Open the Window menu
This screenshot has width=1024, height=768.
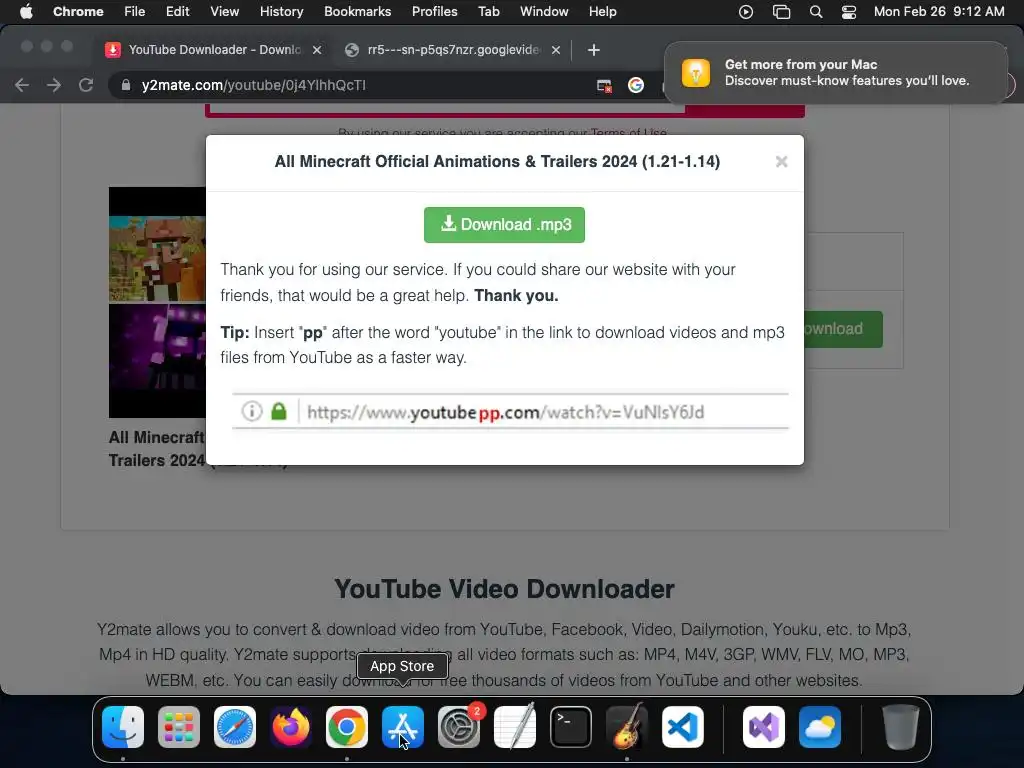pos(544,12)
